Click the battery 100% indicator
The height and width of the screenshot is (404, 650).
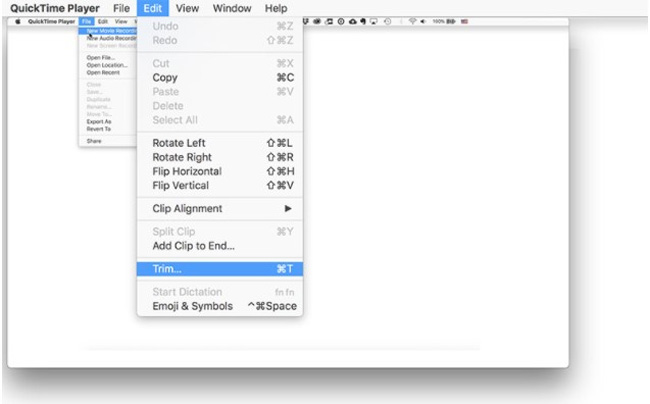point(444,22)
